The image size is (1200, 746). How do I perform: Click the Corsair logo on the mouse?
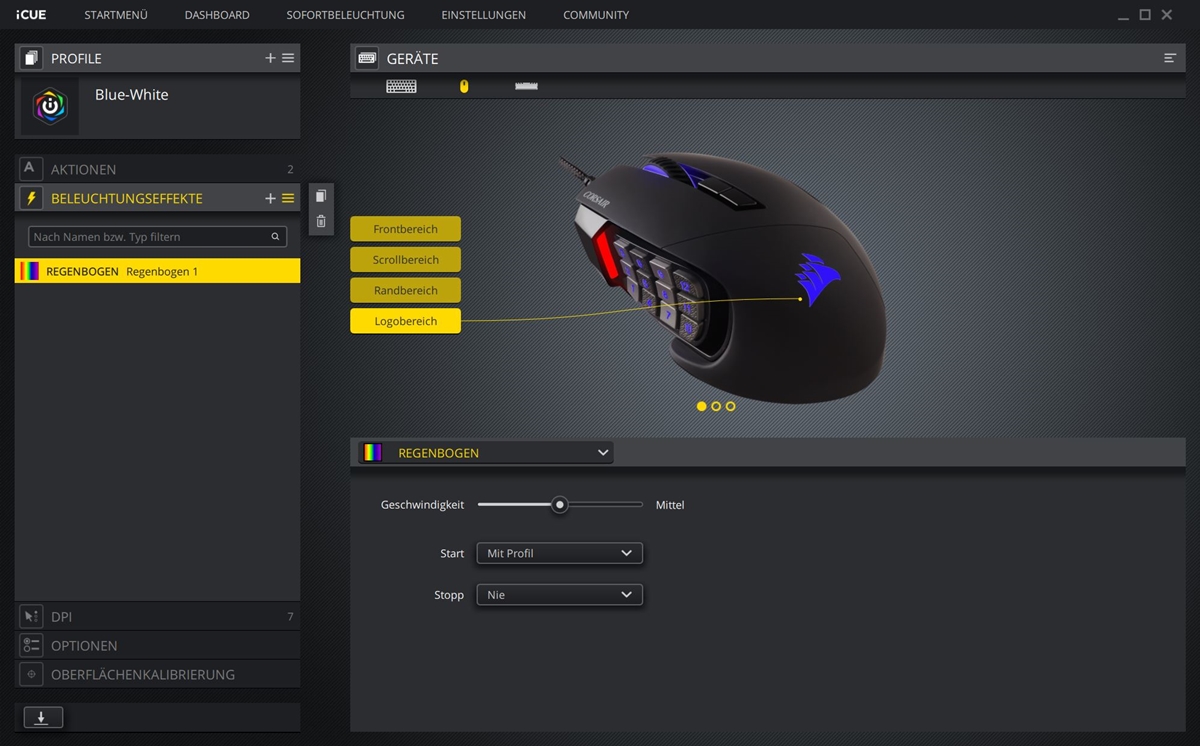click(x=818, y=279)
